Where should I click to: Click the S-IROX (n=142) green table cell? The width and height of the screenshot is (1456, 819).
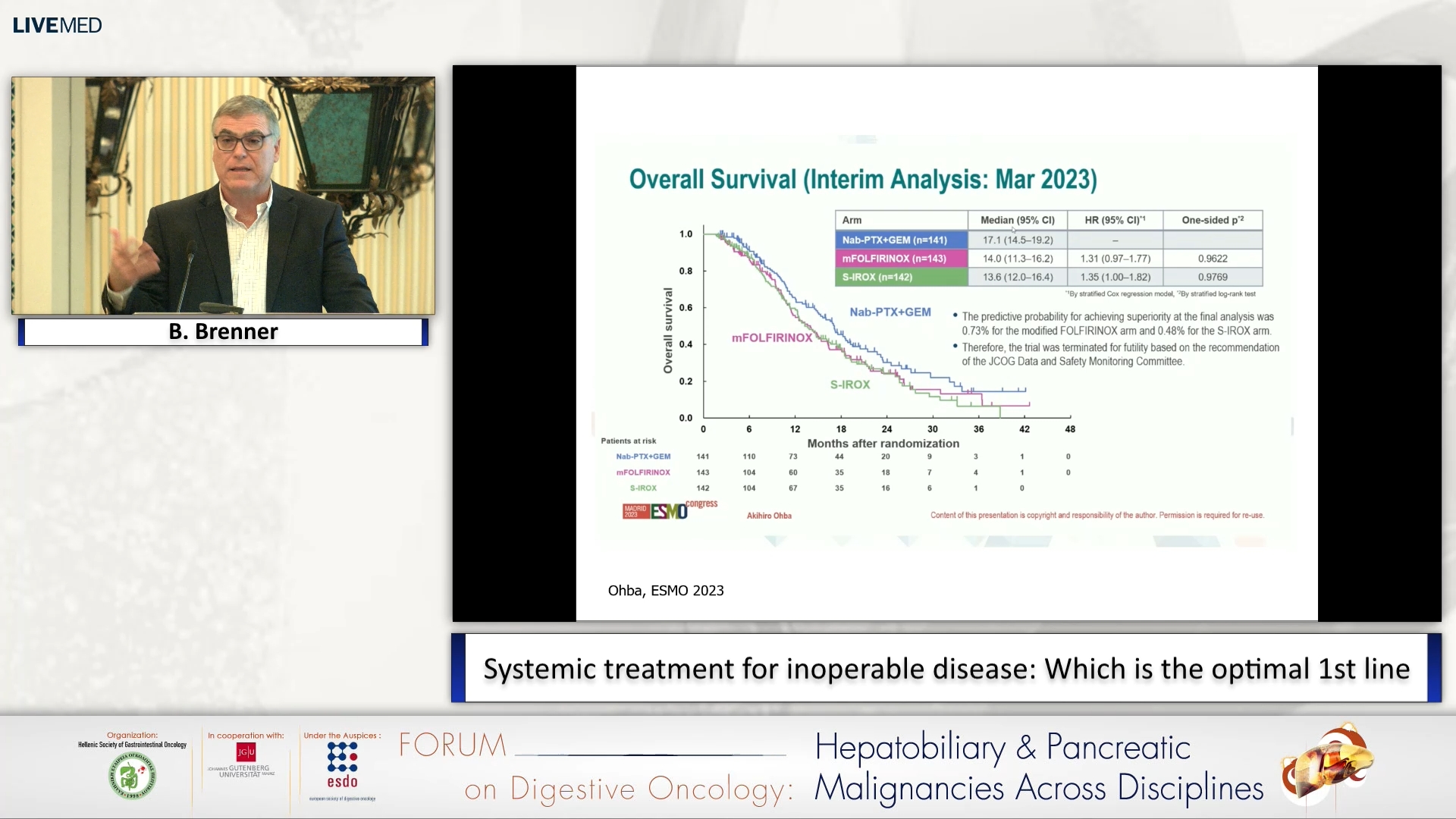point(902,277)
